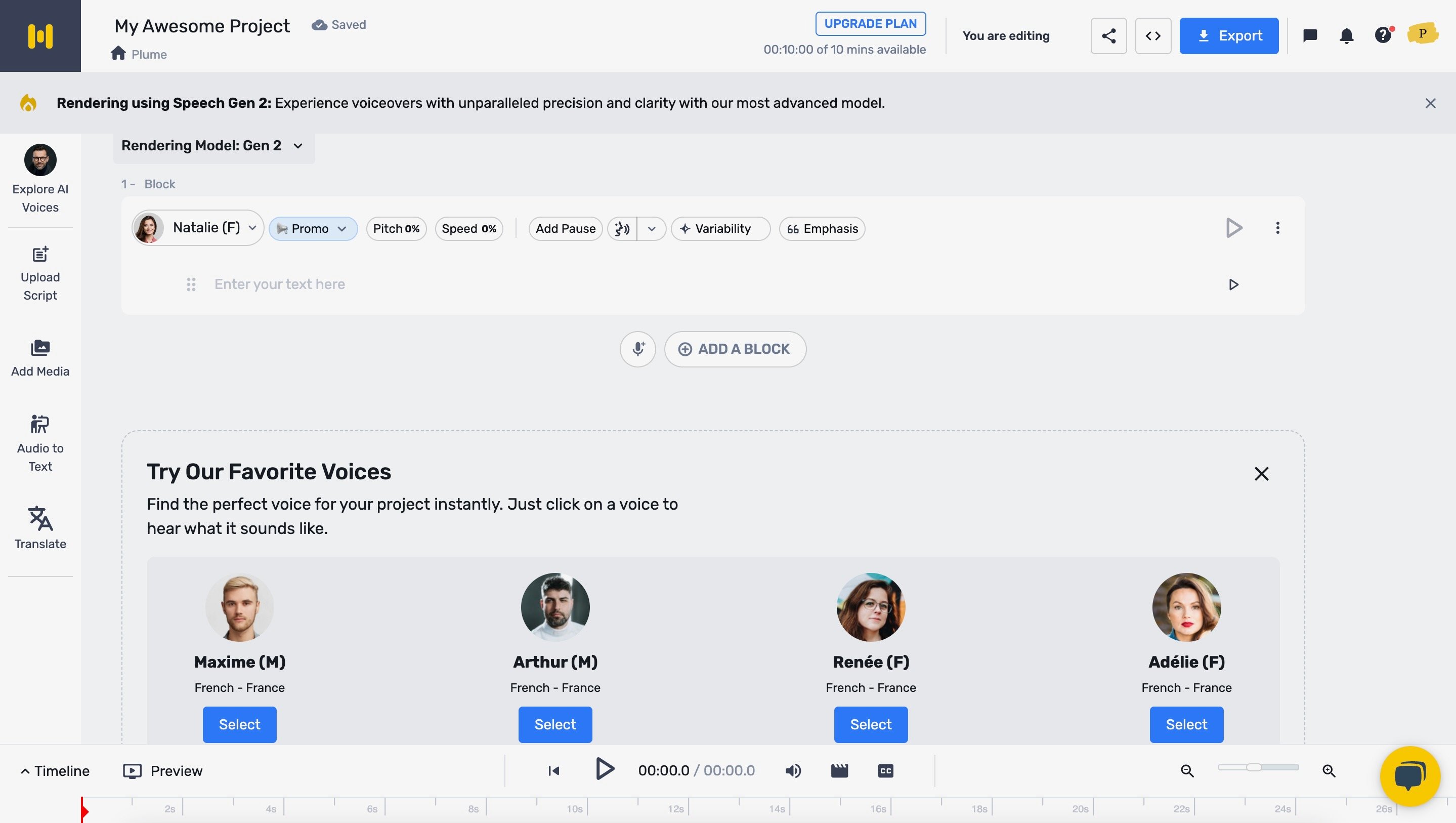Toggle closed captions CC button
This screenshot has height=823, width=1456.
click(885, 770)
